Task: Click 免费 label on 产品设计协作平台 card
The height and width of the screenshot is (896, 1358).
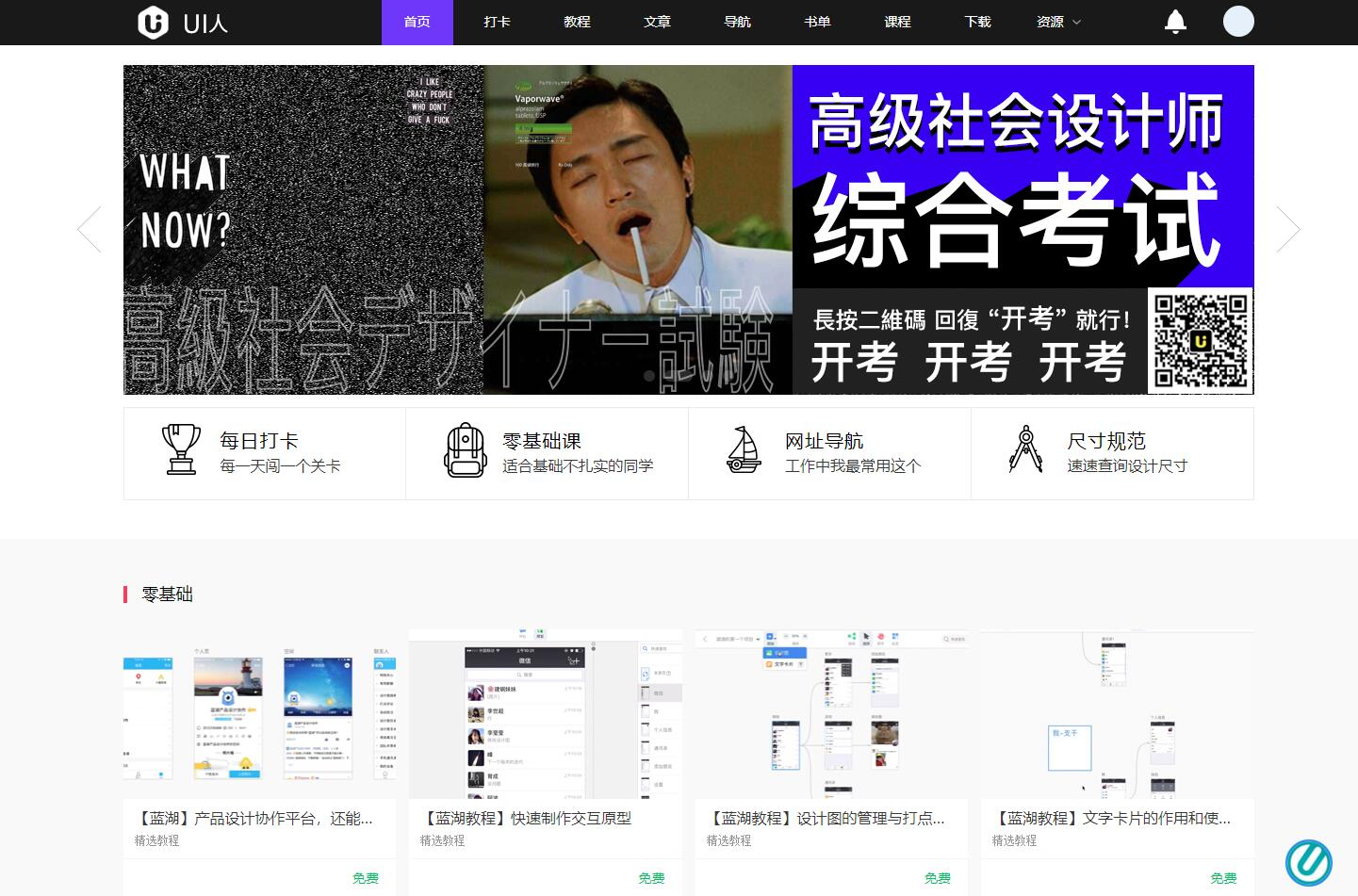Action: tap(366, 878)
